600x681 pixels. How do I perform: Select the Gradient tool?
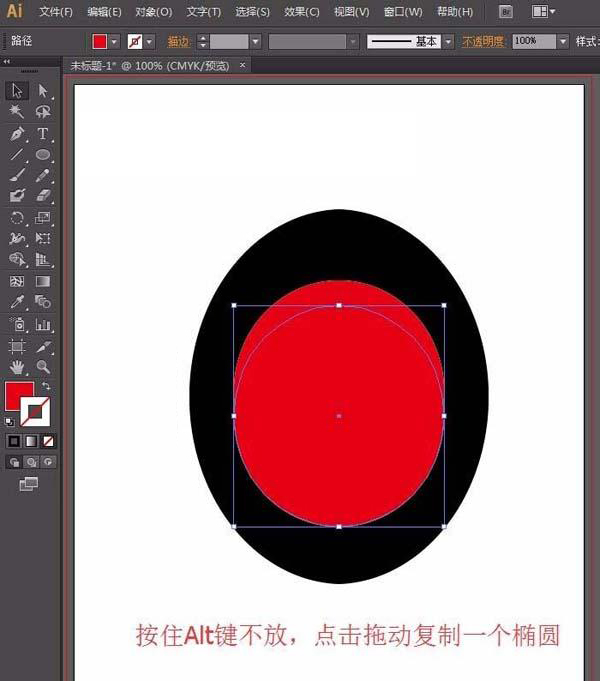point(43,281)
